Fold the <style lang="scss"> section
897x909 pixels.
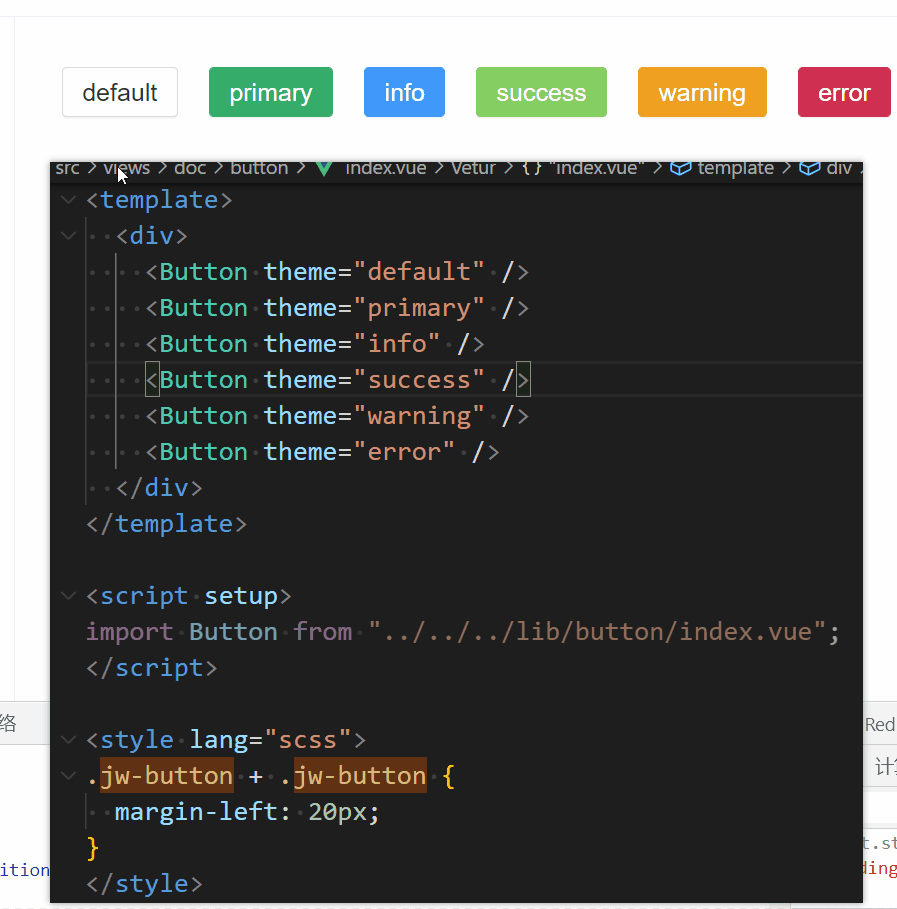pyautogui.click(x=68, y=740)
